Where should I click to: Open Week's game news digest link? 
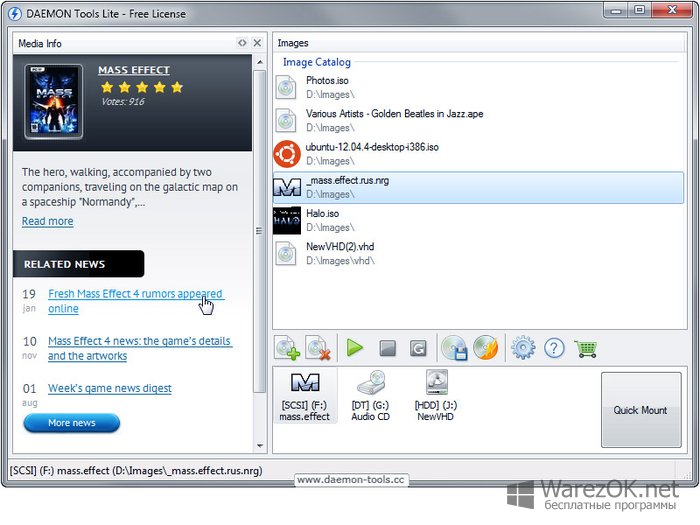tap(110, 388)
